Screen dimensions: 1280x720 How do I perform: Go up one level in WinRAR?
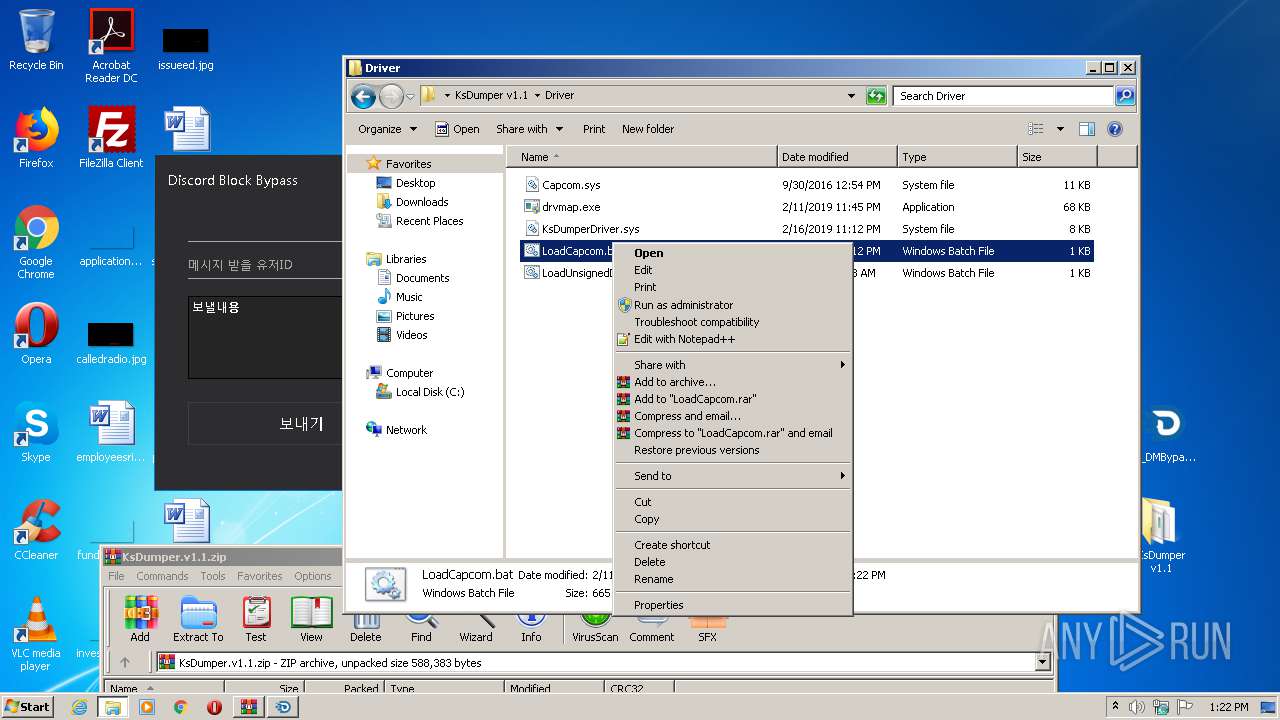pos(125,662)
